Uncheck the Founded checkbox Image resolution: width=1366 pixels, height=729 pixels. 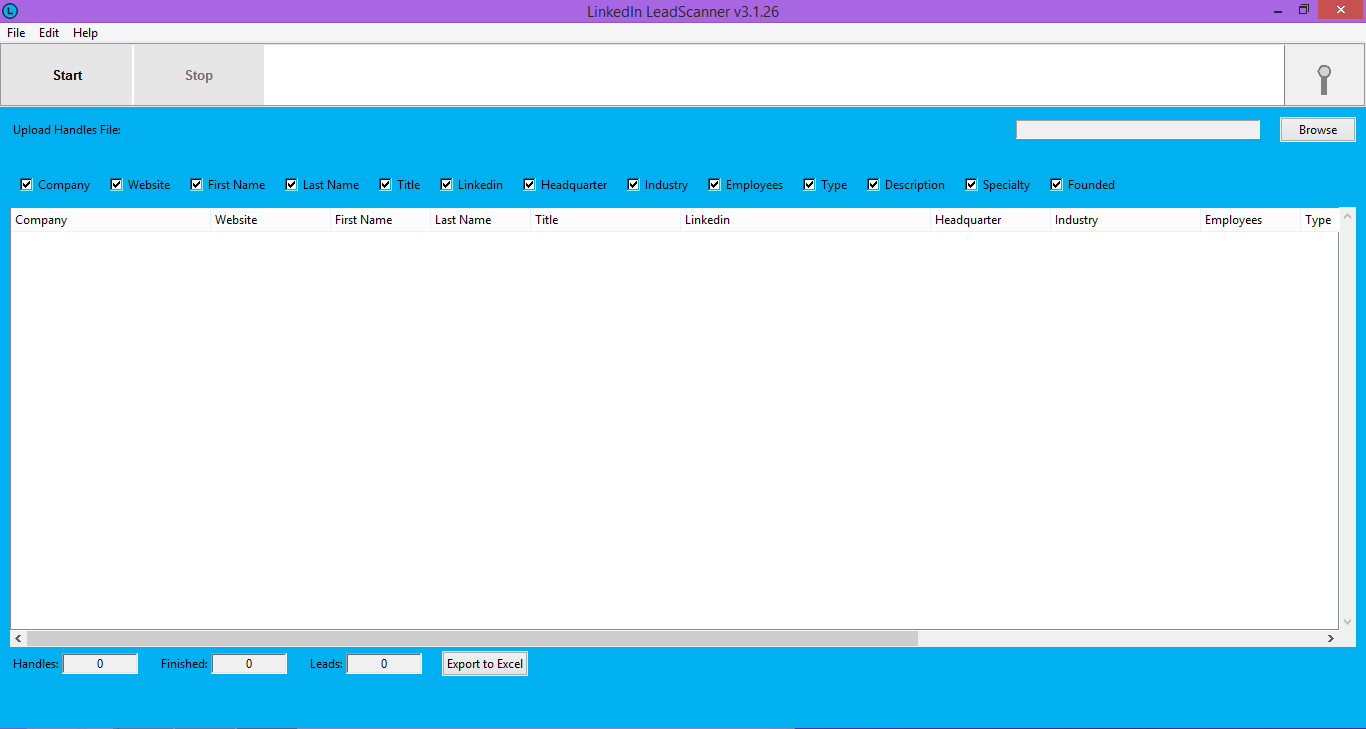tap(1056, 185)
